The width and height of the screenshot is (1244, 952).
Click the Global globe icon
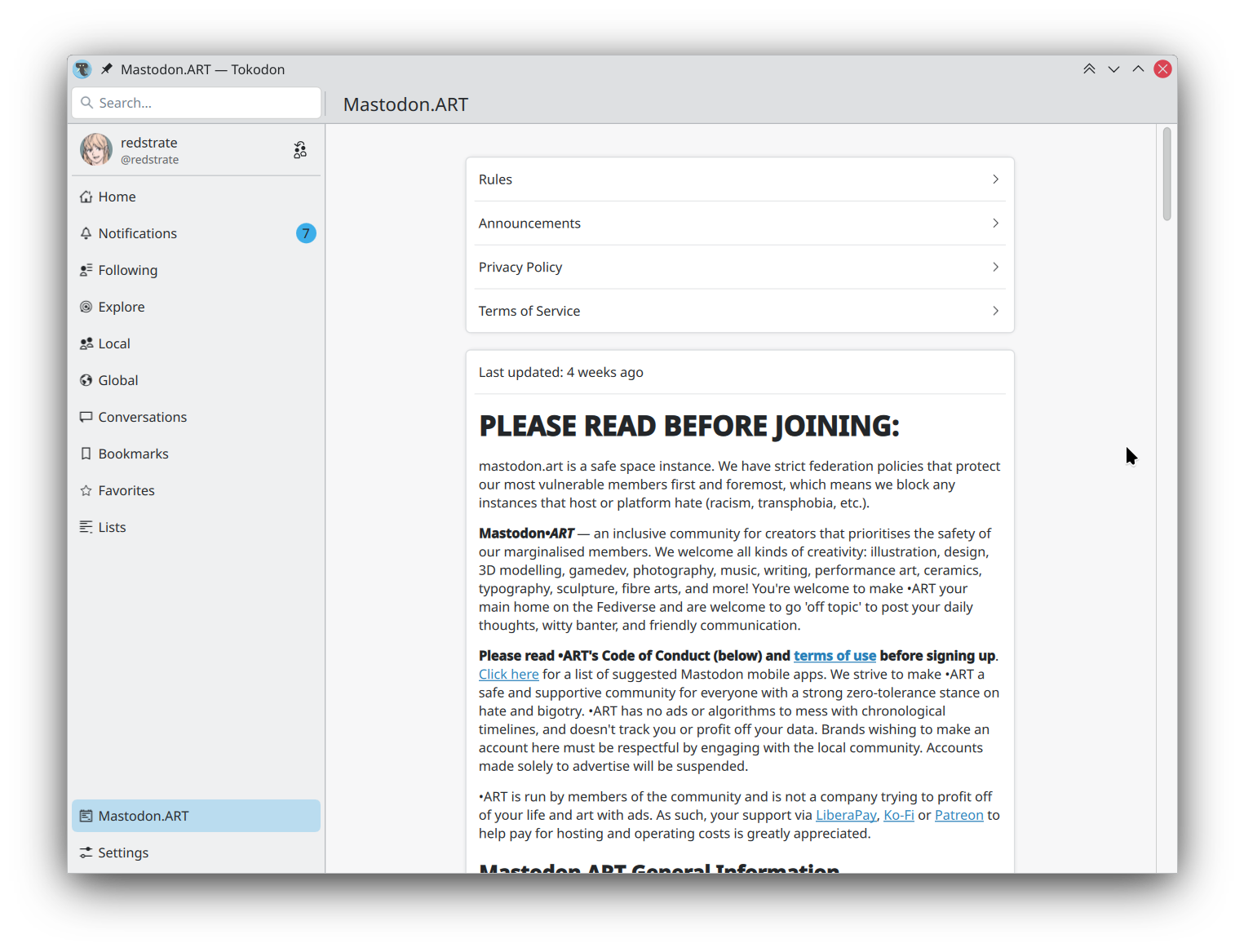tap(86, 380)
